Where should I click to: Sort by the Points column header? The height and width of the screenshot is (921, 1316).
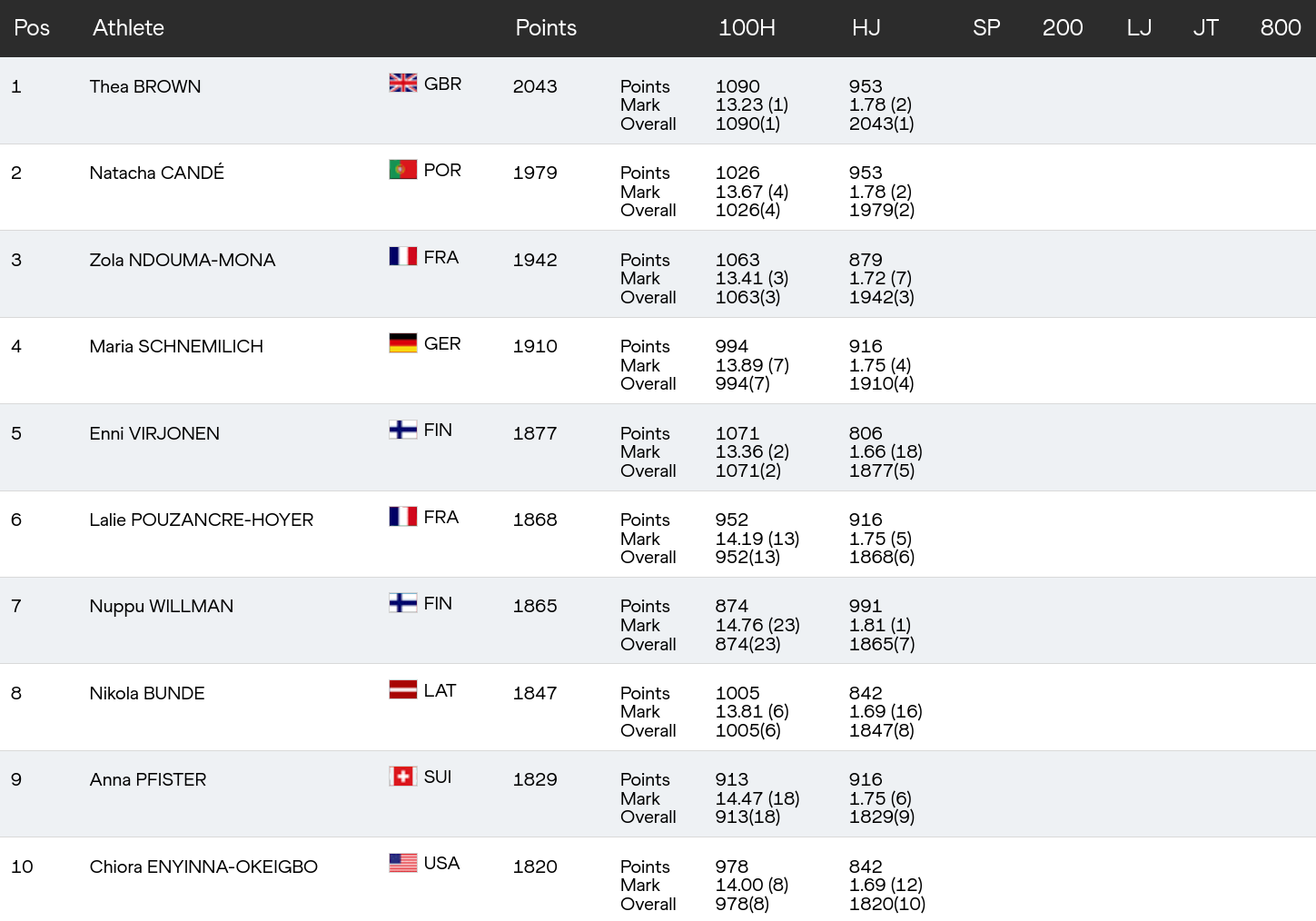point(546,28)
